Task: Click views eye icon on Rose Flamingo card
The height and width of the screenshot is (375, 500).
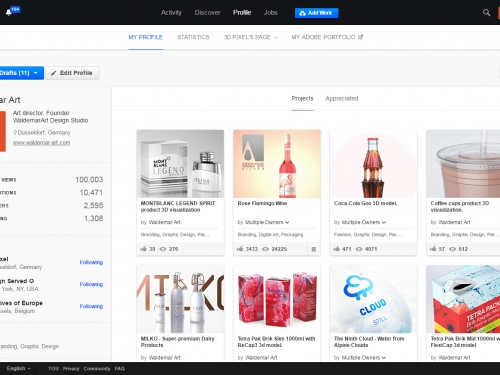Action: click(265, 249)
